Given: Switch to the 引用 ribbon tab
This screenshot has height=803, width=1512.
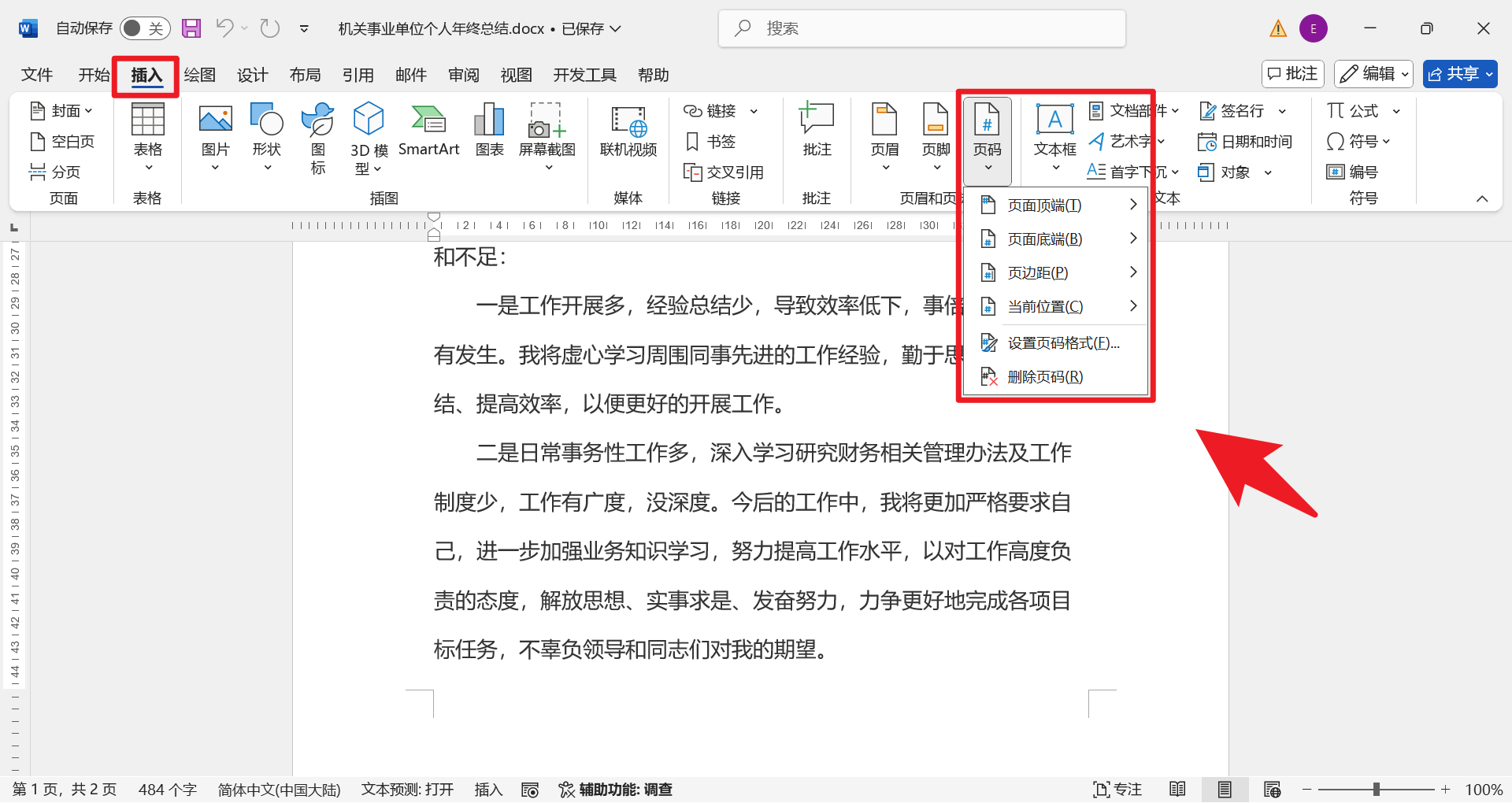Looking at the screenshot, I should [358, 75].
